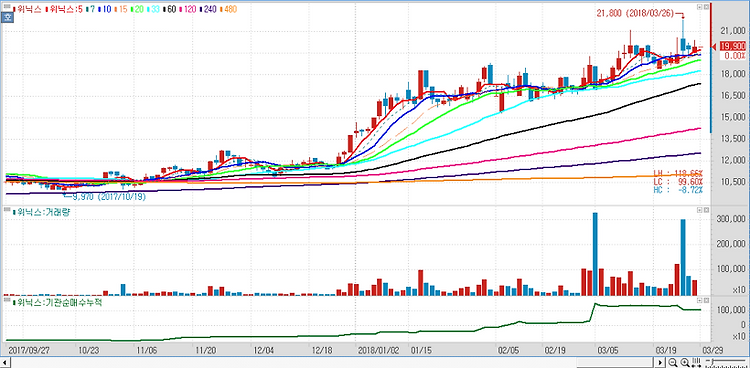Maximize the price chart panel
This screenshot has height=368, width=750.
tap(699, 7)
